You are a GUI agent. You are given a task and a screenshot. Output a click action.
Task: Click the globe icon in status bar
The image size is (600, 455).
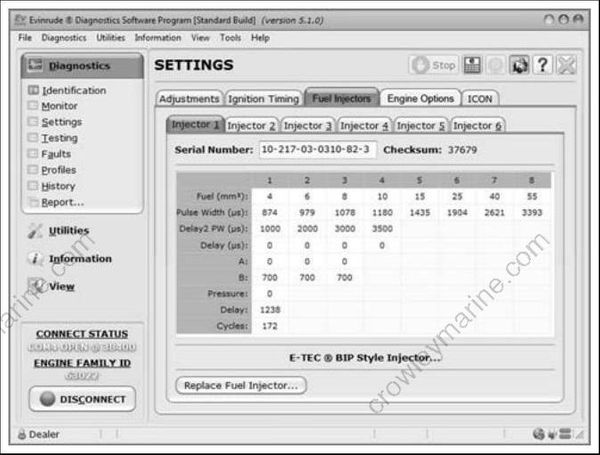pos(538,434)
